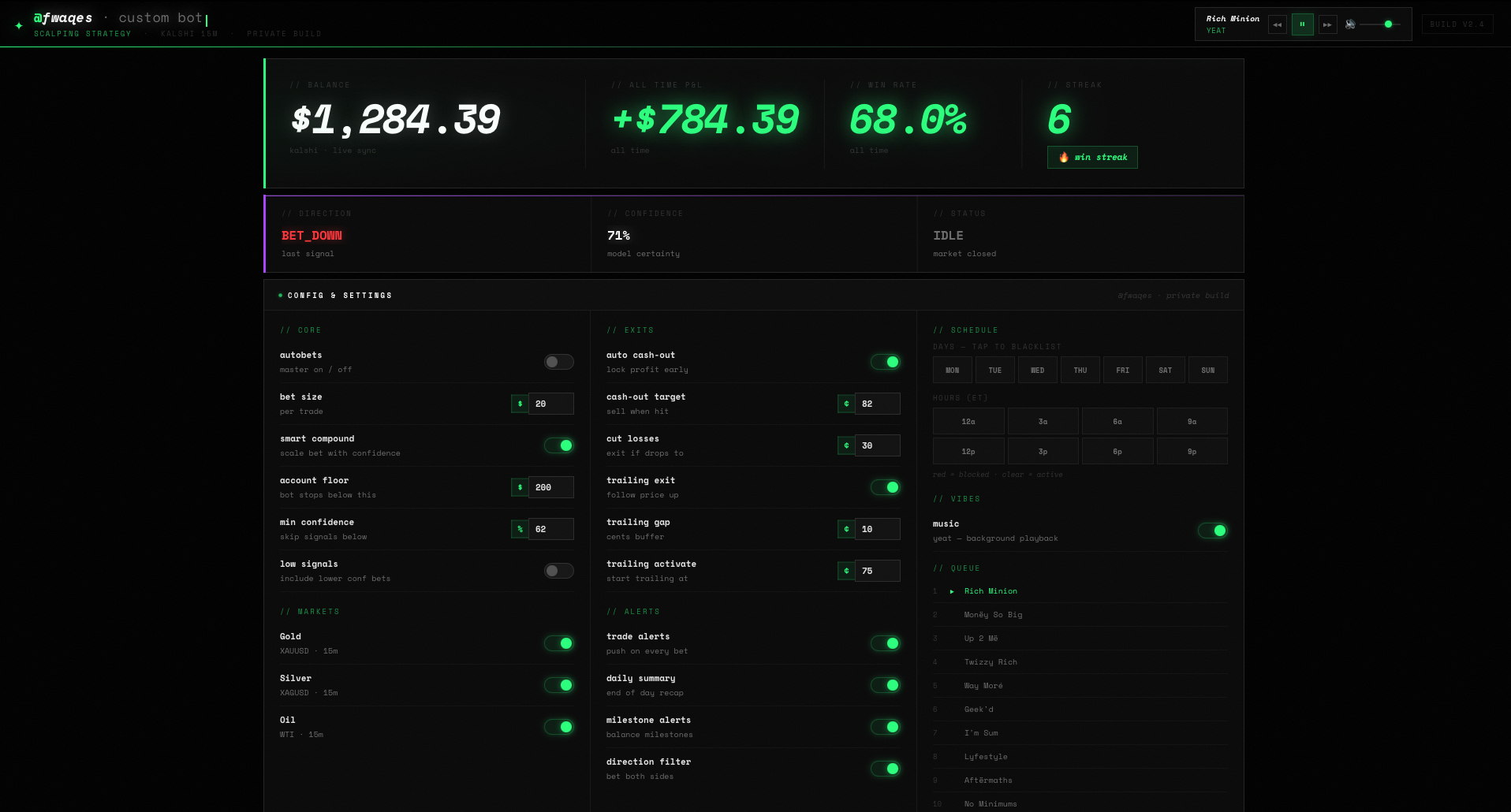Click the BUILD V2.4 badge

coord(1457,24)
